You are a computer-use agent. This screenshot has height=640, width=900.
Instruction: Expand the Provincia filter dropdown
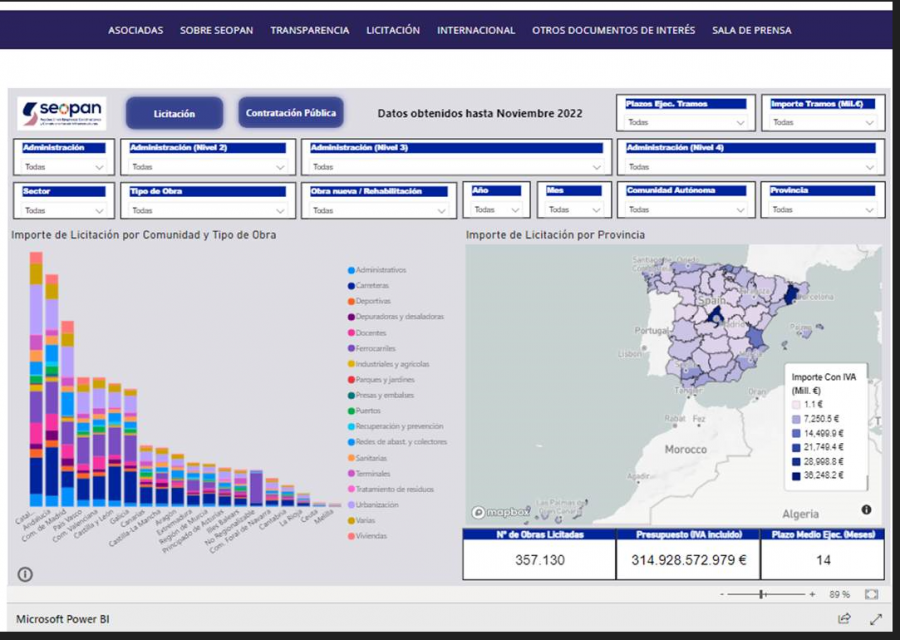[x=823, y=210]
